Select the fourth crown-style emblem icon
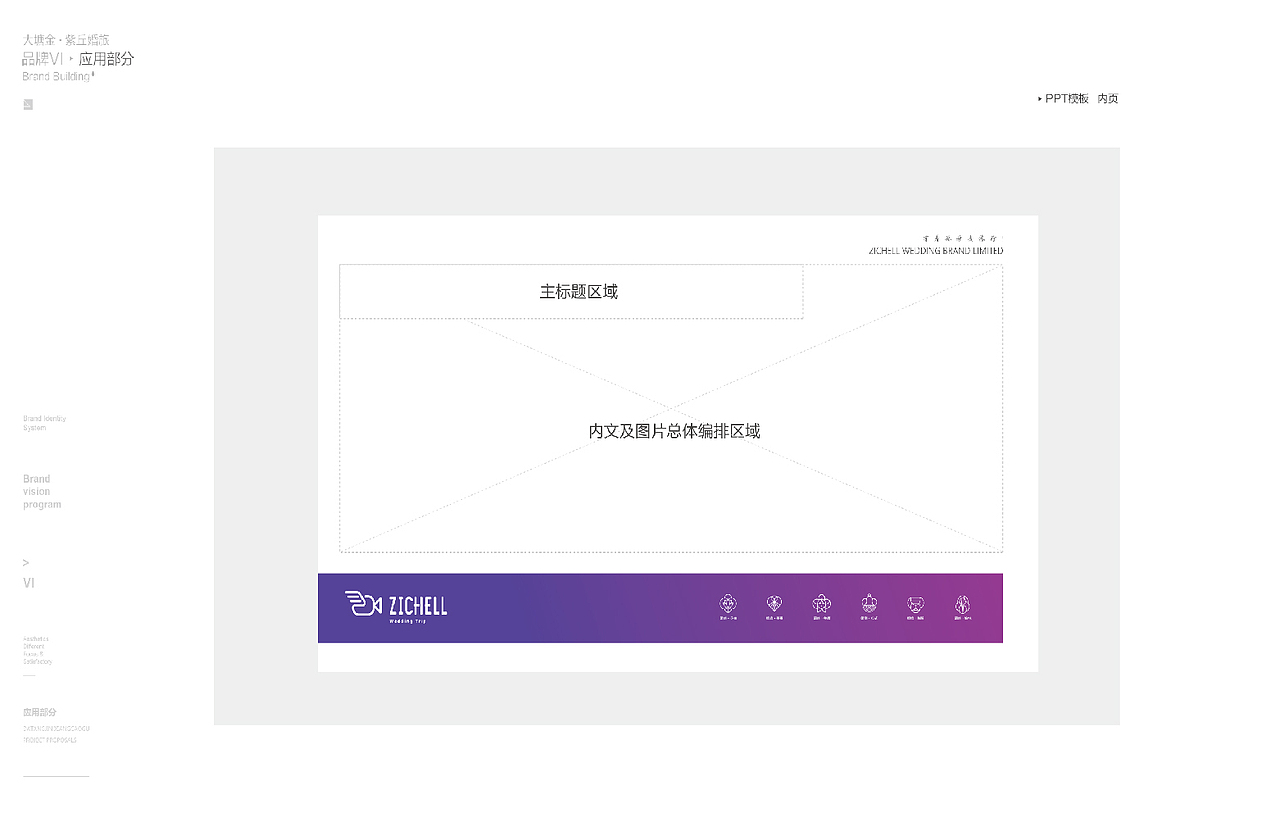The image size is (1280, 813). pyautogui.click(x=869, y=604)
